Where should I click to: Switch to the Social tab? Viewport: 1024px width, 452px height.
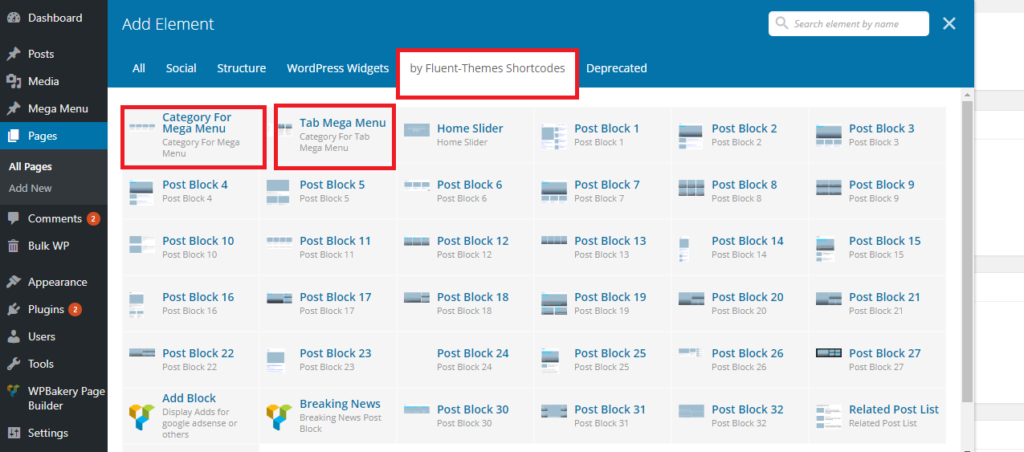tap(181, 68)
